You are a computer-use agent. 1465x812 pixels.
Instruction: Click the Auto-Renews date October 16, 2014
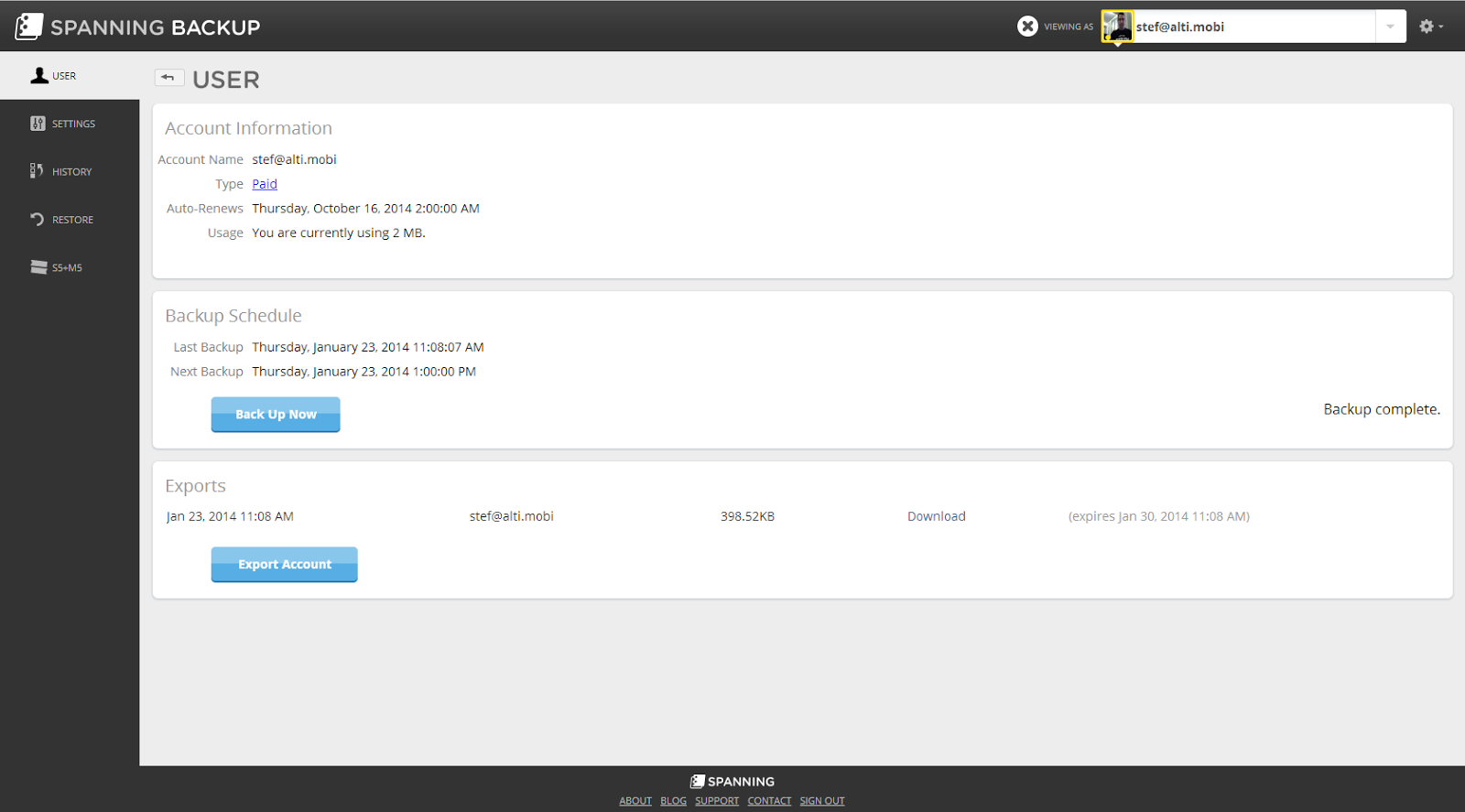tap(365, 209)
